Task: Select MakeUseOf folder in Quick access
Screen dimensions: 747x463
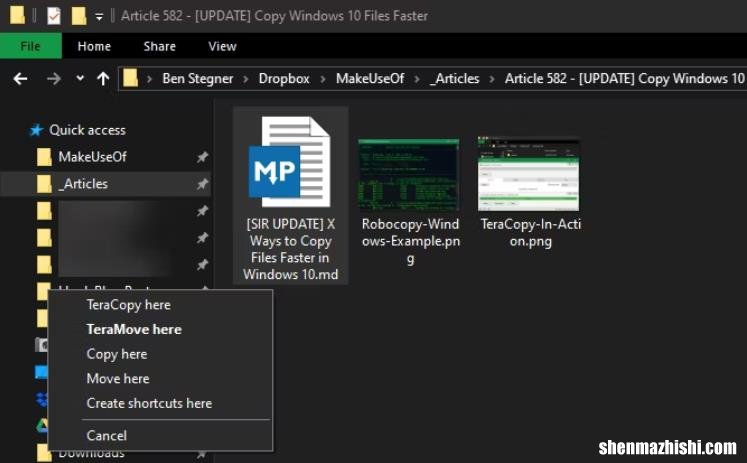Action: [92, 157]
